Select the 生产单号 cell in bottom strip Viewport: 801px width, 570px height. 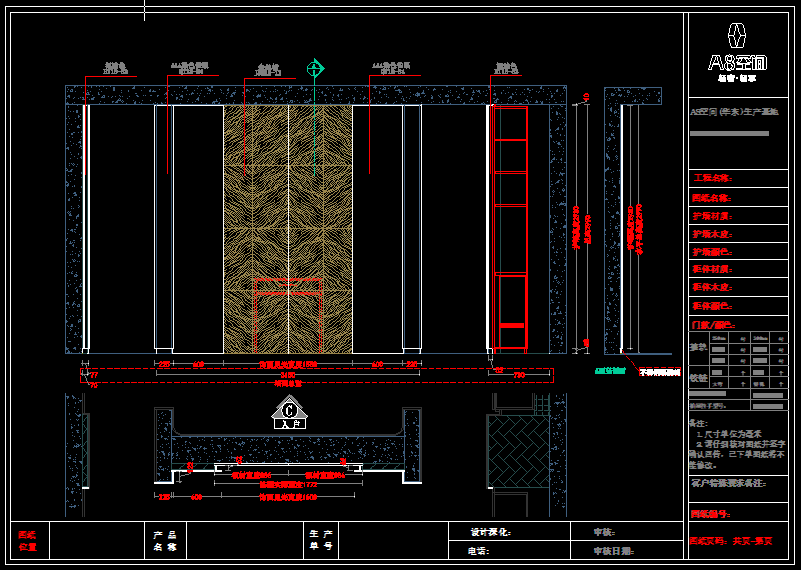[320, 541]
